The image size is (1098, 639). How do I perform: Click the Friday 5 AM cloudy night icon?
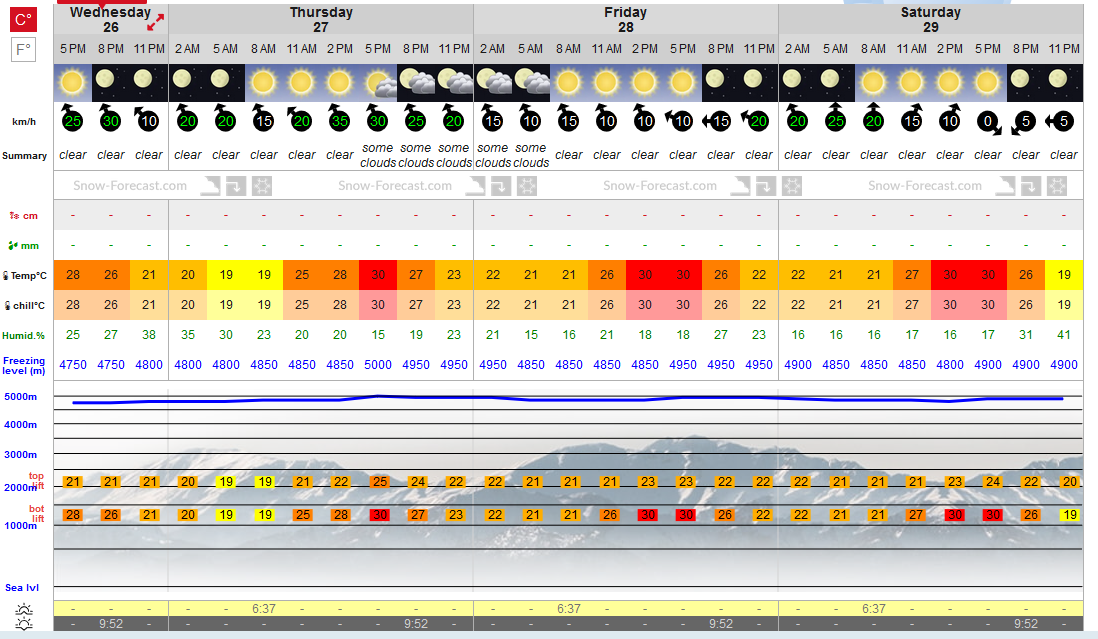531,83
